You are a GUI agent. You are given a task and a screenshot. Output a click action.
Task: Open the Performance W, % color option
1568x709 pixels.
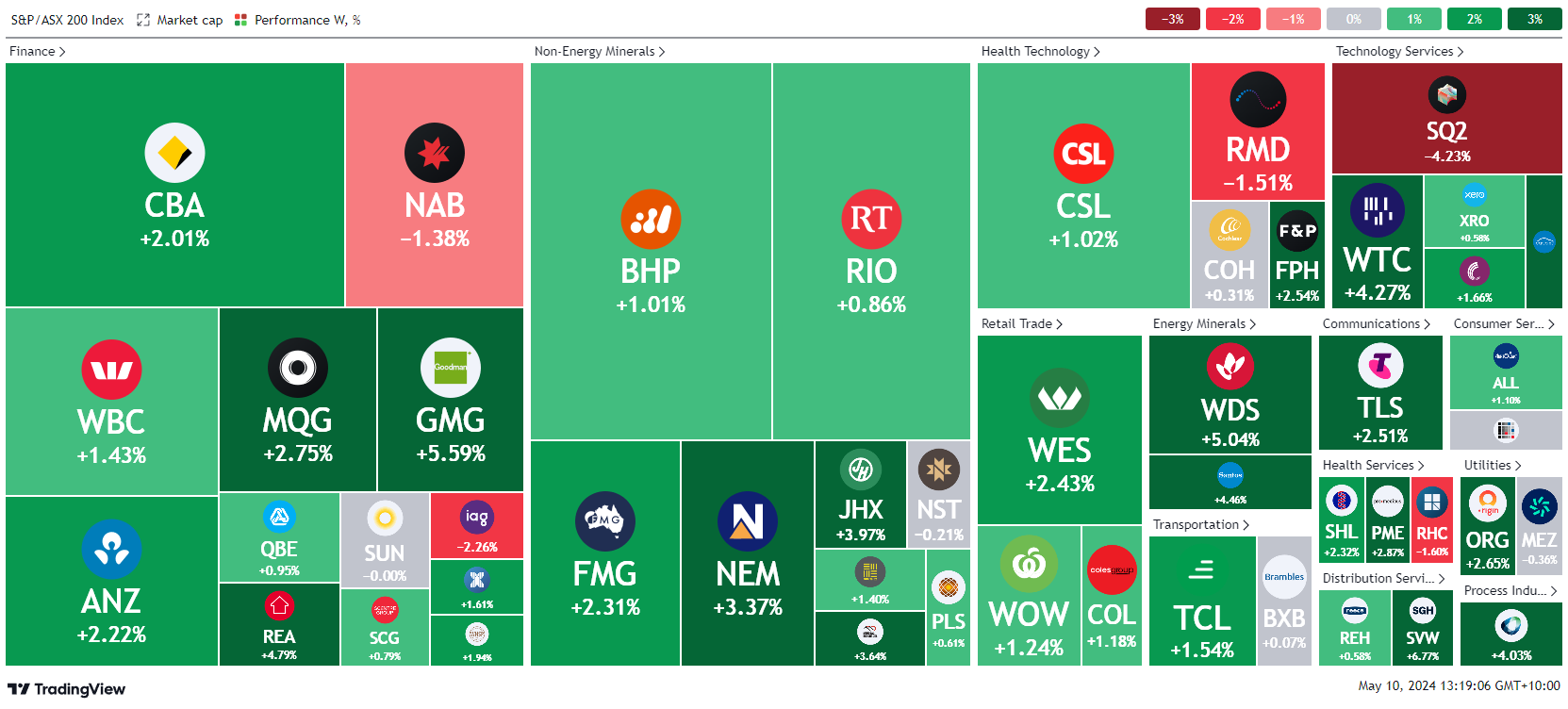298,20
